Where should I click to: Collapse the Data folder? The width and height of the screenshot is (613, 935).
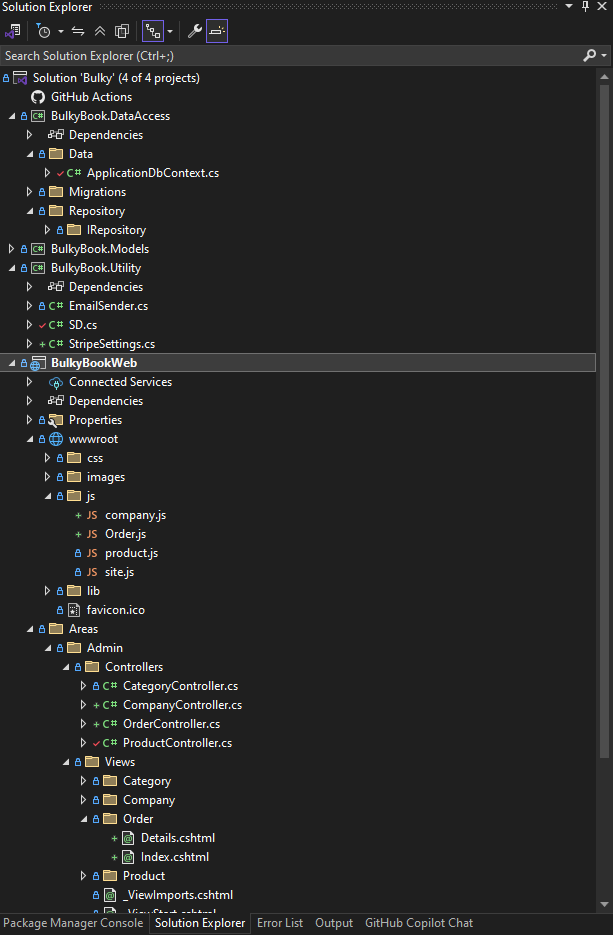click(29, 154)
